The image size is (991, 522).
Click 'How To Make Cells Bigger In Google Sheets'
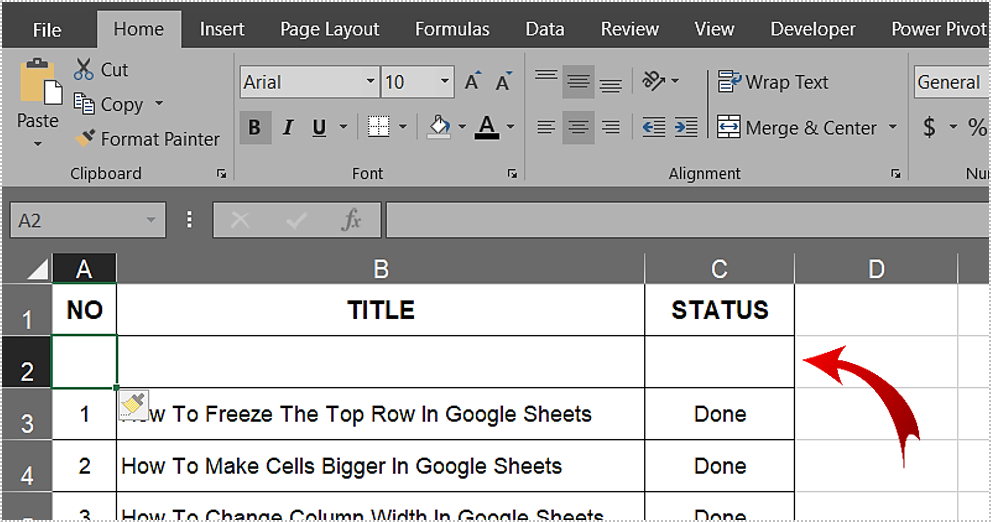pyautogui.click(x=341, y=466)
